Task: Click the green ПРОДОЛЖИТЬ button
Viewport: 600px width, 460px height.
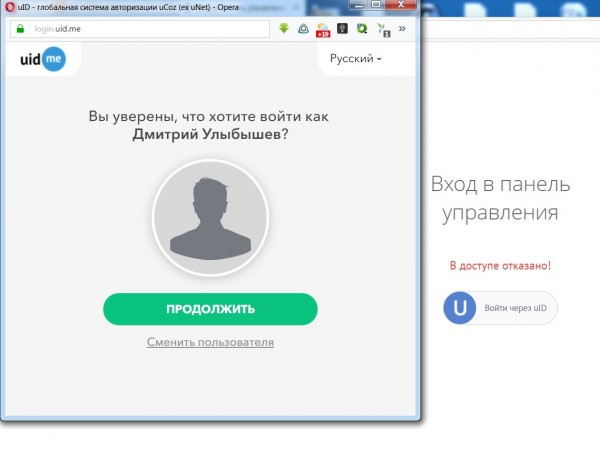Action: 210,309
